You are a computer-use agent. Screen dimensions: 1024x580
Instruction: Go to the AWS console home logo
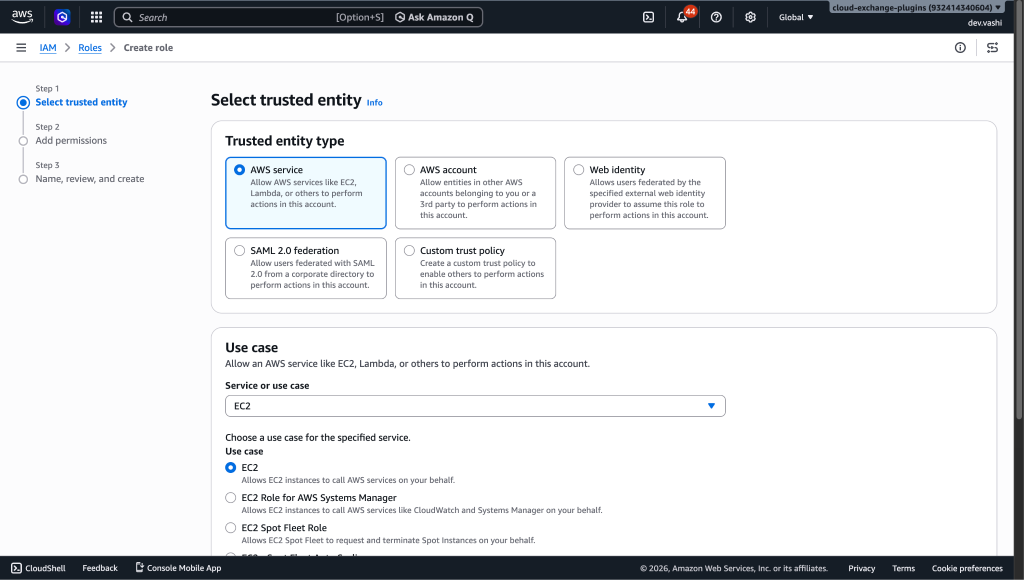click(x=22, y=17)
